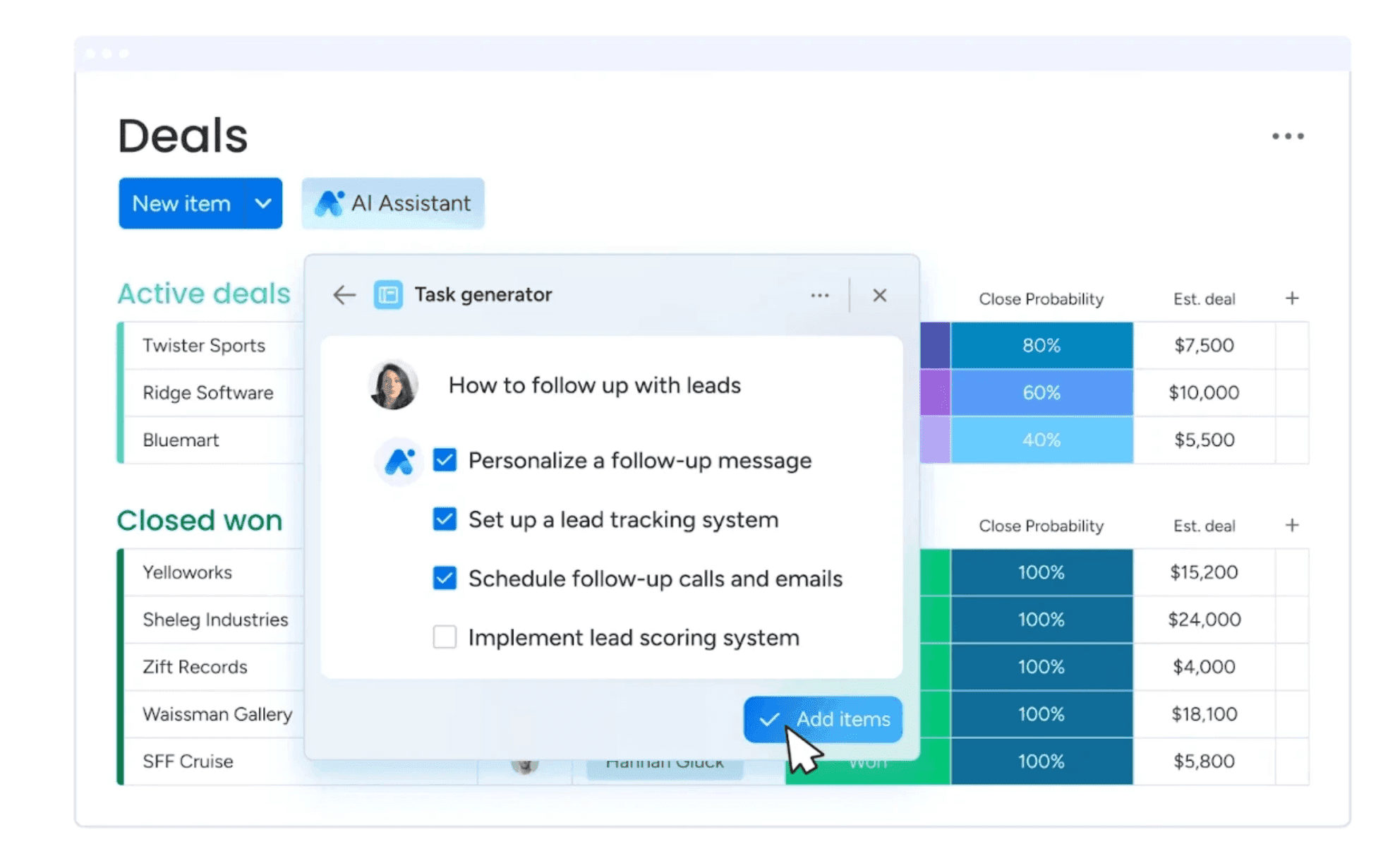Viewport: 1383px width, 868px height.
Task: Uncheck Personalize a follow-up message
Action: [x=445, y=461]
